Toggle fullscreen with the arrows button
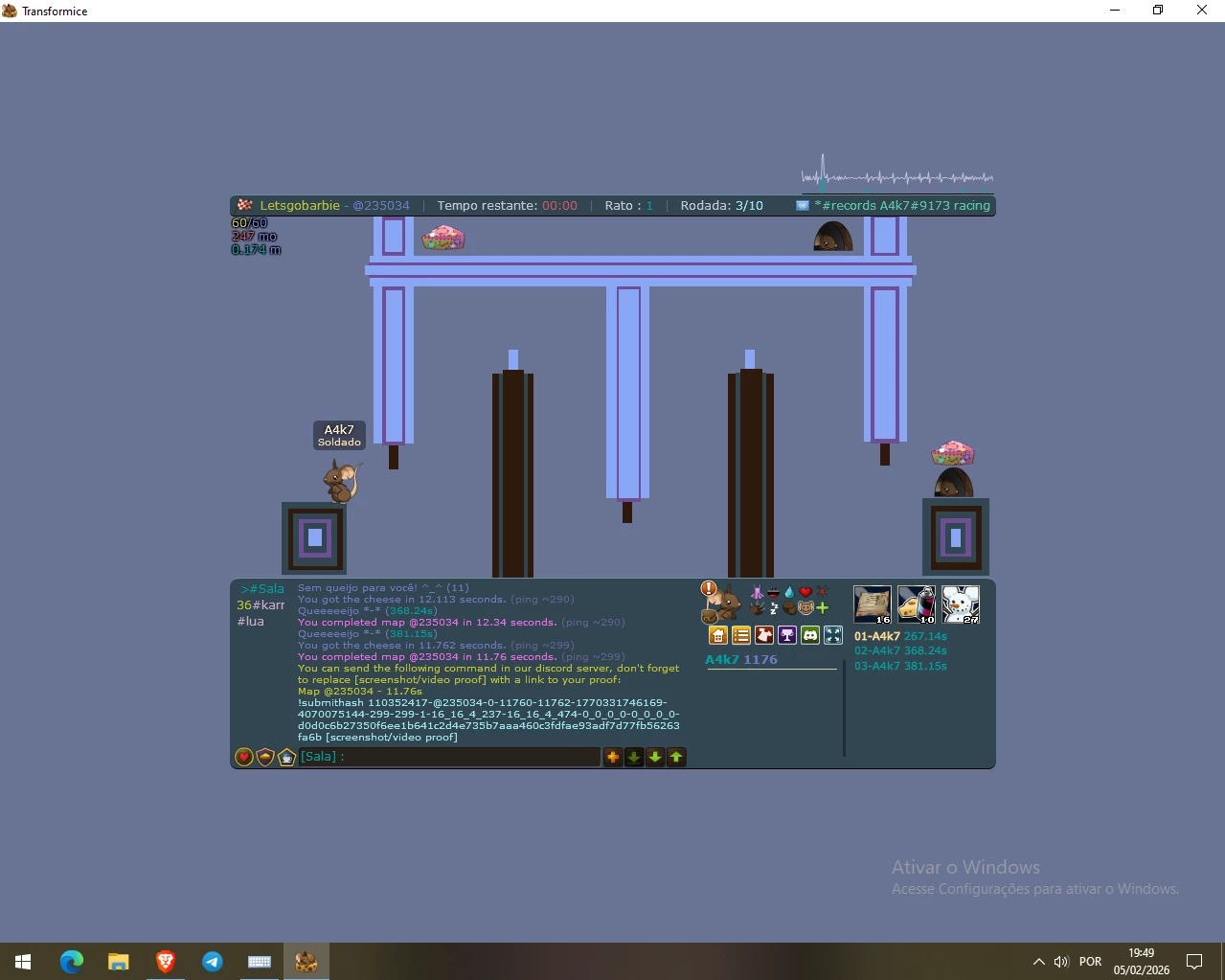Viewport: 1225px width, 980px height. point(833,635)
